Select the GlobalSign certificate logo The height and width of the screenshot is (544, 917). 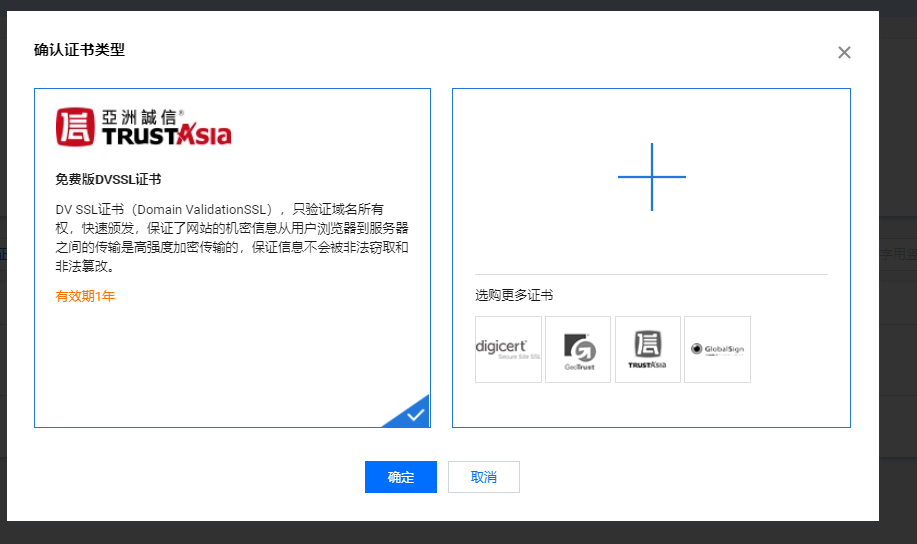pos(718,350)
